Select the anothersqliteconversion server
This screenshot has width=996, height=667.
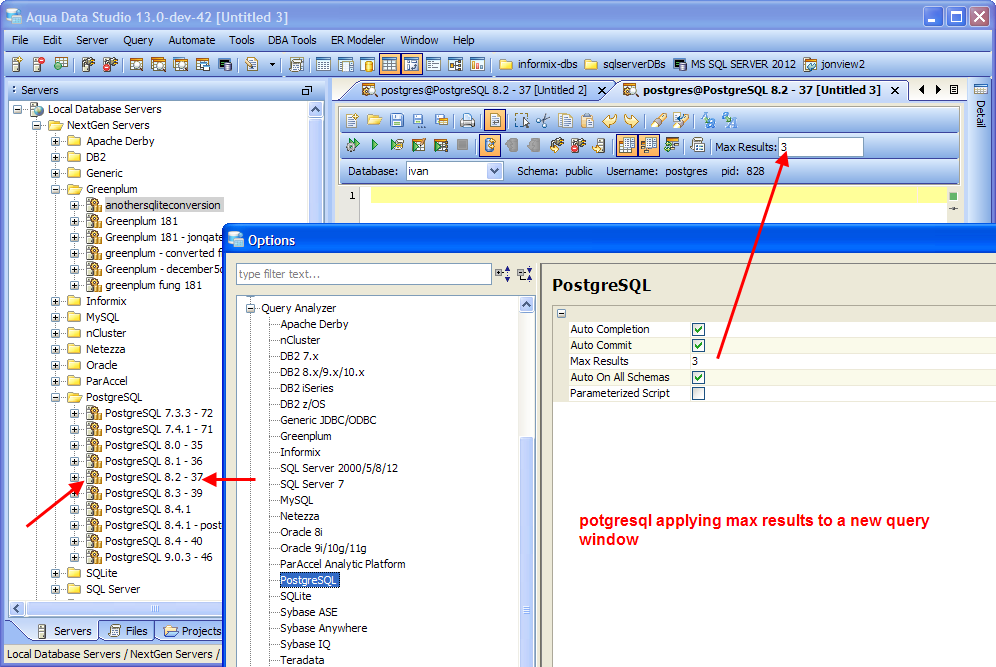163,205
